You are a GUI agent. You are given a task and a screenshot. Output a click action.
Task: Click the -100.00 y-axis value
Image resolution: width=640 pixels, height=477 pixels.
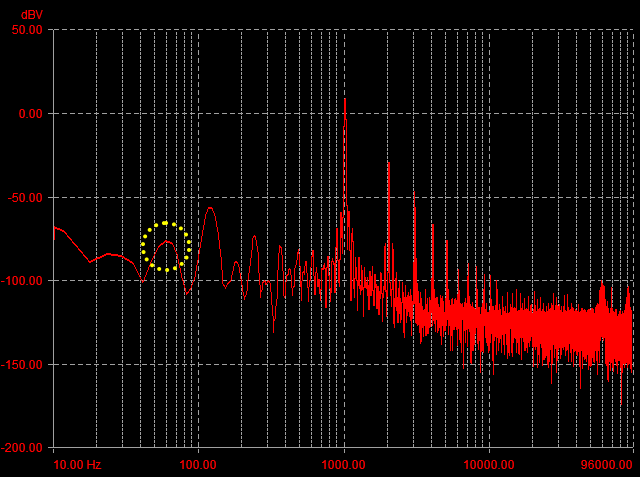22,281
